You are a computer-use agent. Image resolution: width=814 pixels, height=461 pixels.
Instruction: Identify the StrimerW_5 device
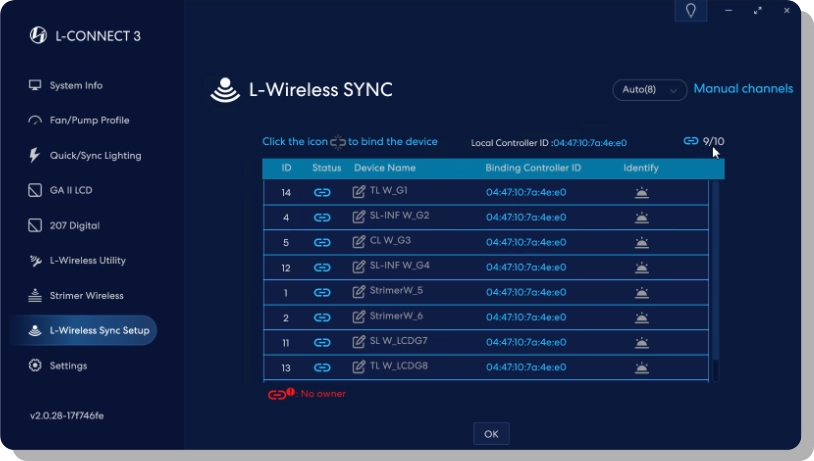[642, 292]
